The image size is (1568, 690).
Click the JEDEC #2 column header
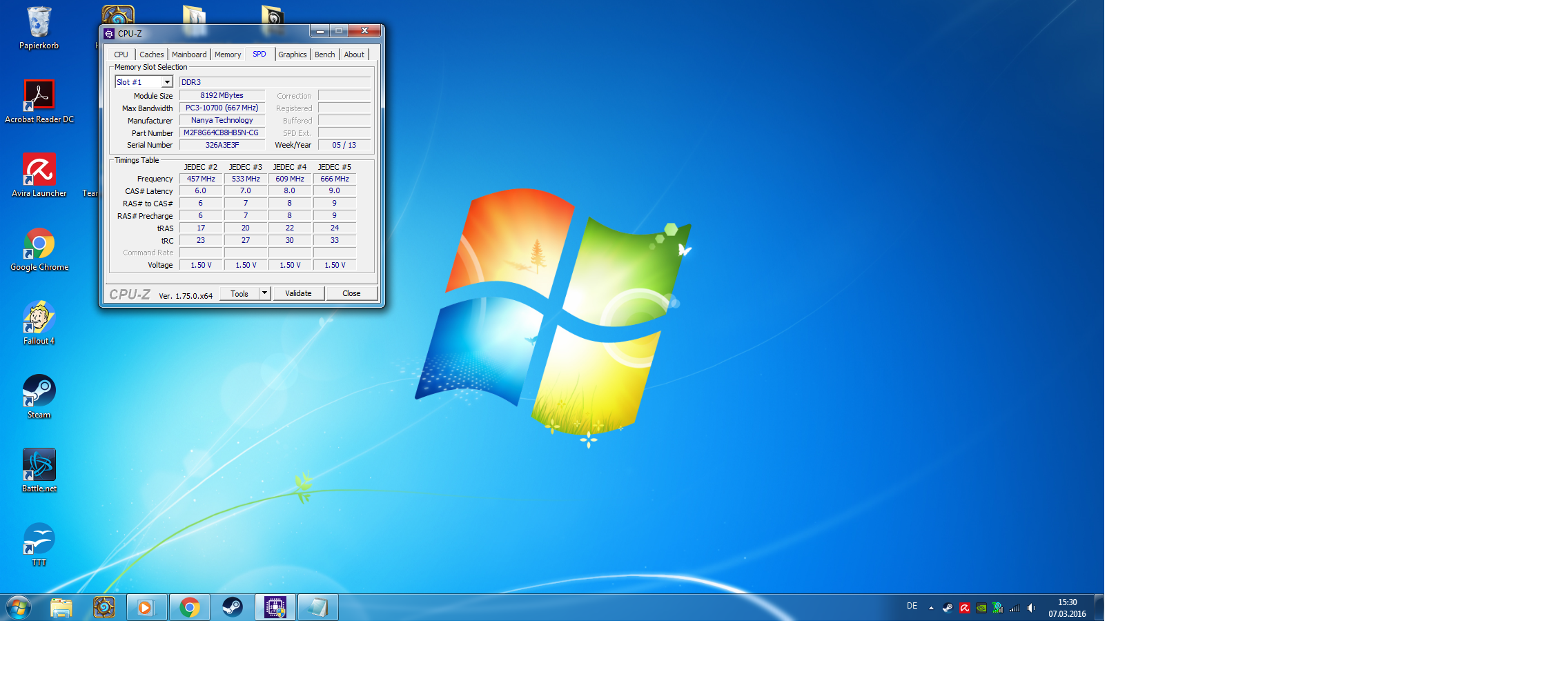click(201, 167)
